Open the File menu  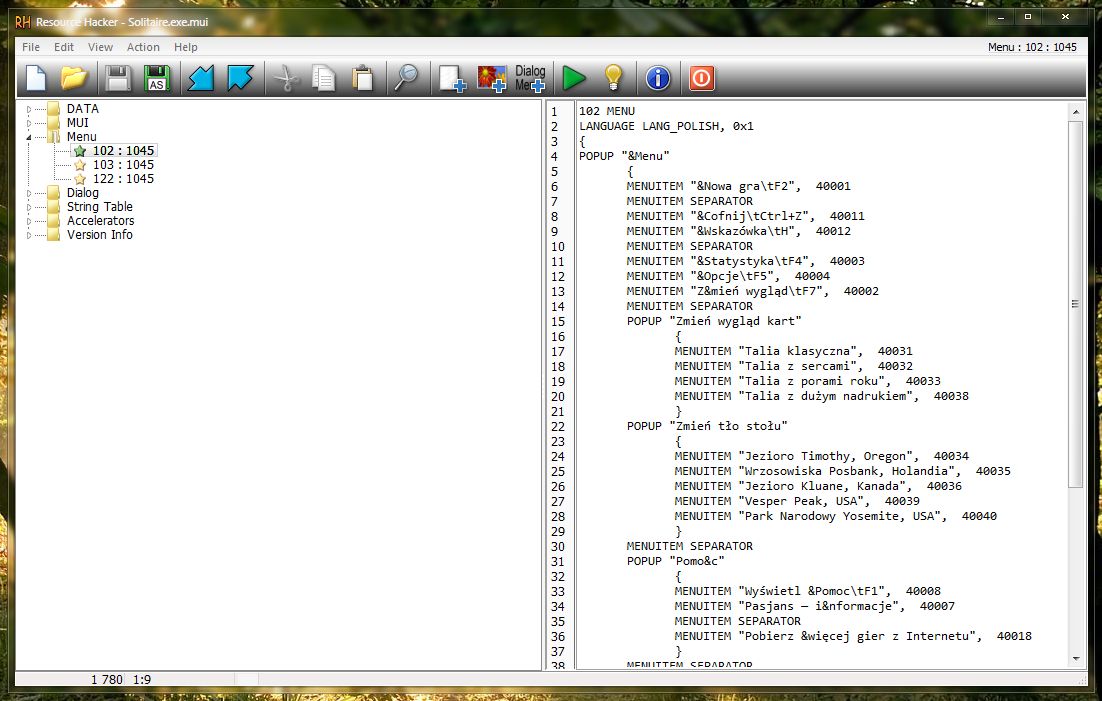point(31,47)
